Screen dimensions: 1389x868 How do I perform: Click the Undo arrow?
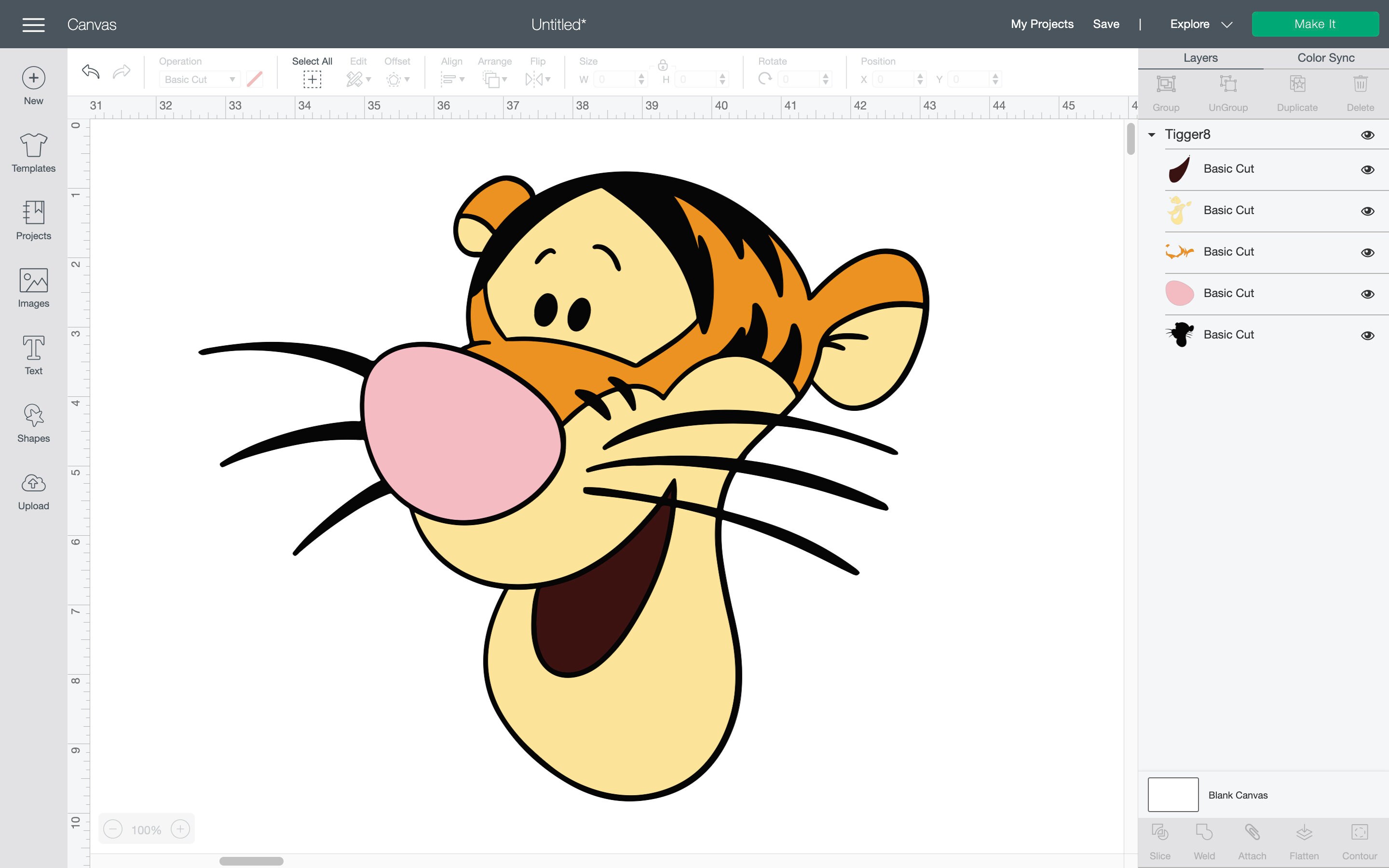click(x=91, y=72)
